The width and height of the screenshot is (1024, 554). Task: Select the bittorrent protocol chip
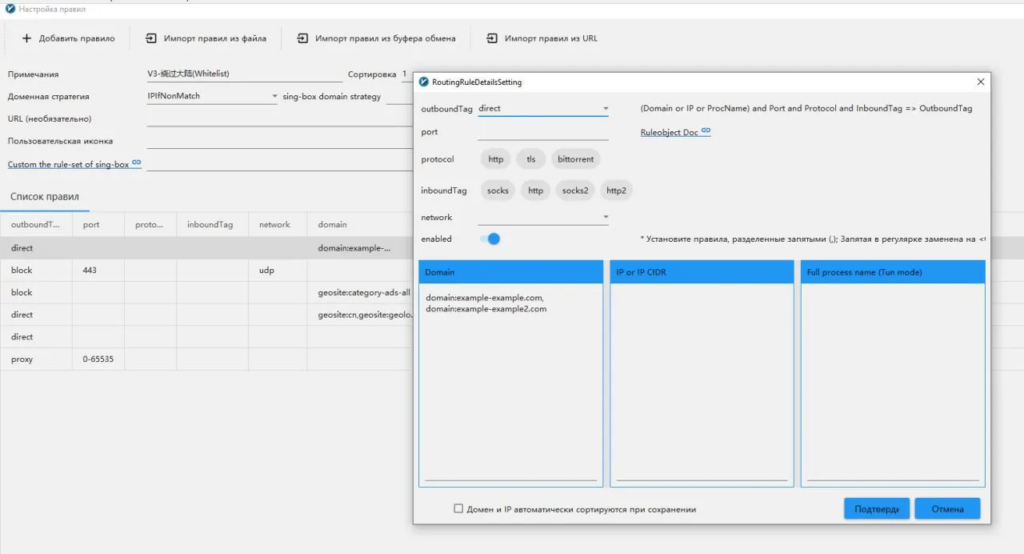575,159
